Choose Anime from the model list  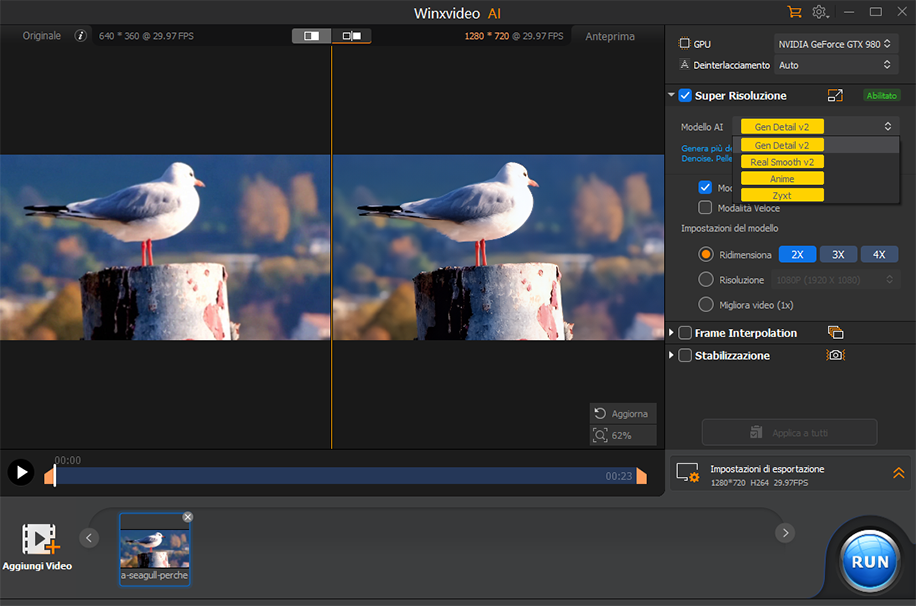click(816, 179)
